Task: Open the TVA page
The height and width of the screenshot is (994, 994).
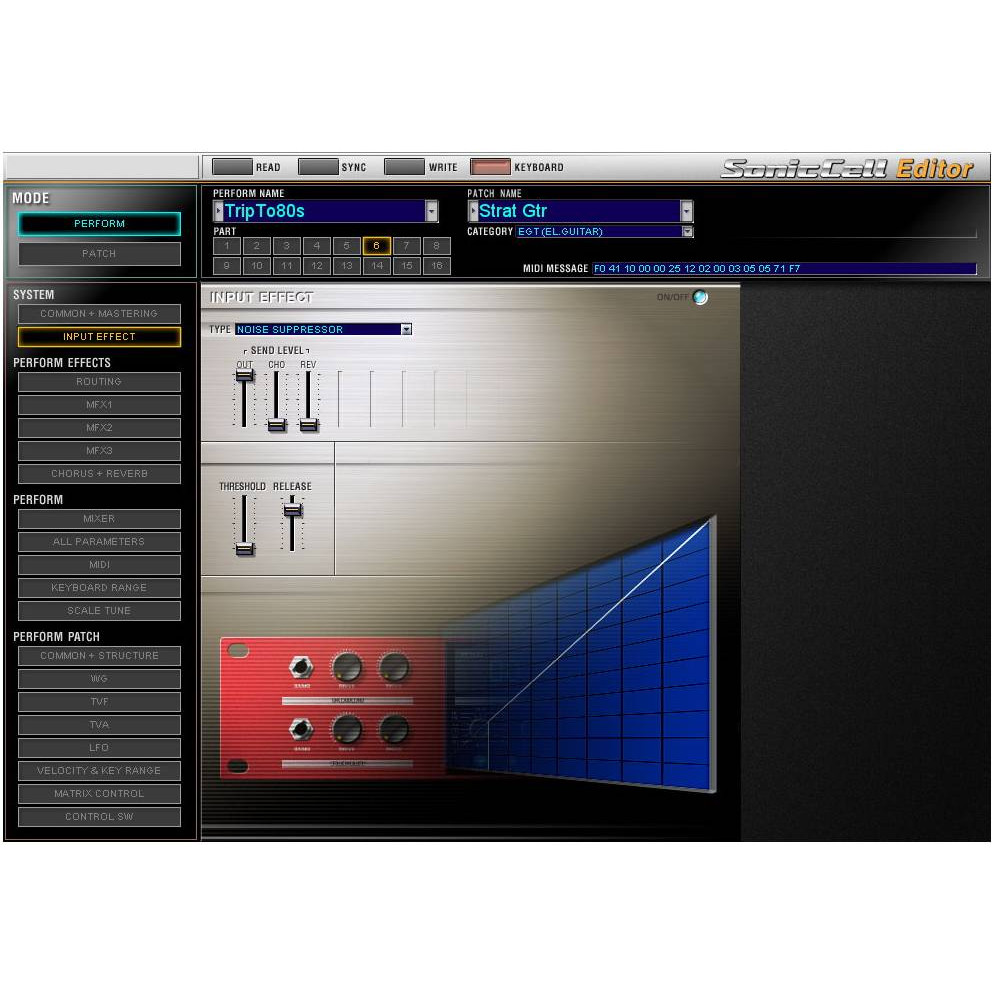Action: point(100,725)
